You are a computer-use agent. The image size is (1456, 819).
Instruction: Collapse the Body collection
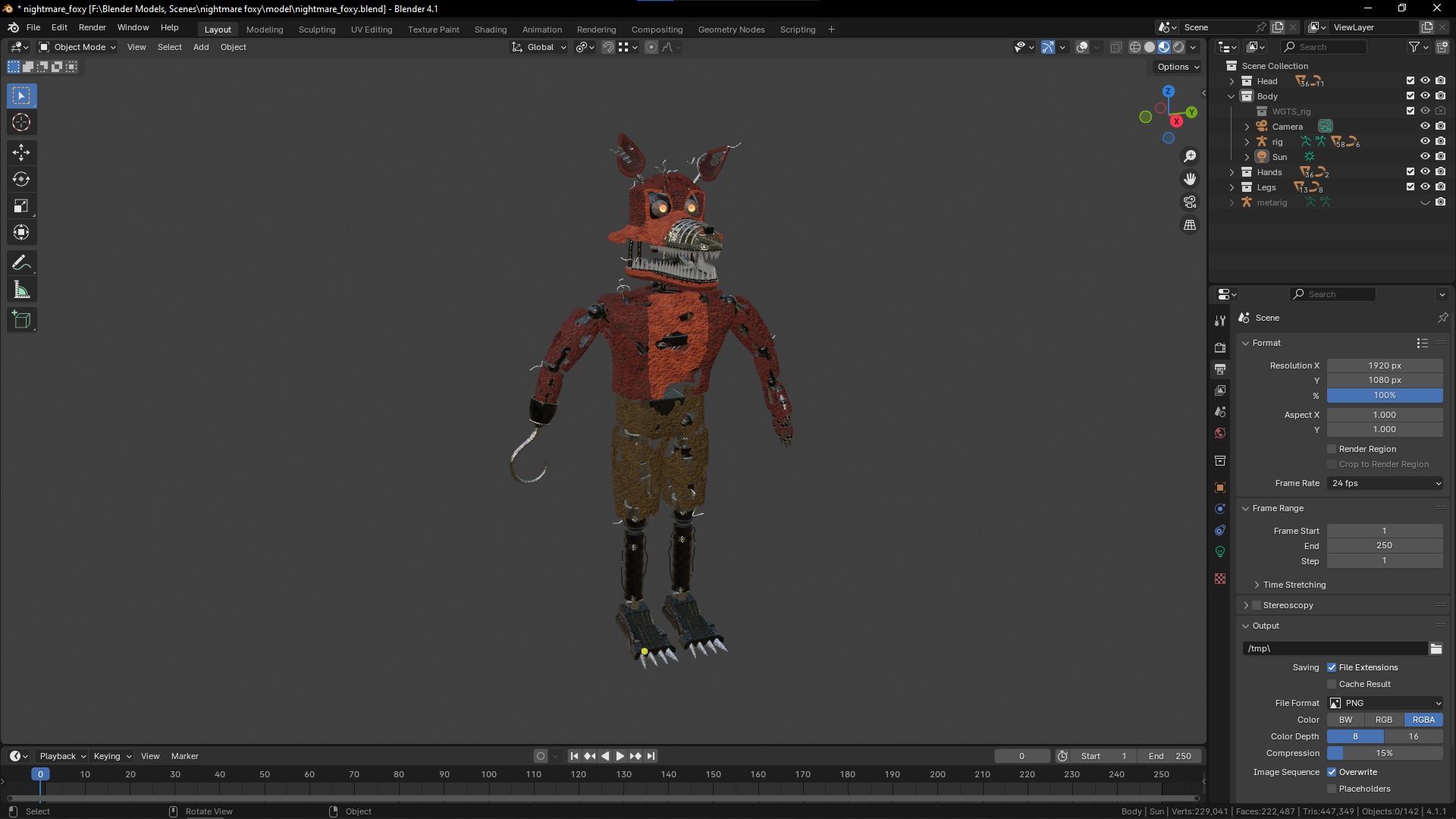click(1232, 96)
